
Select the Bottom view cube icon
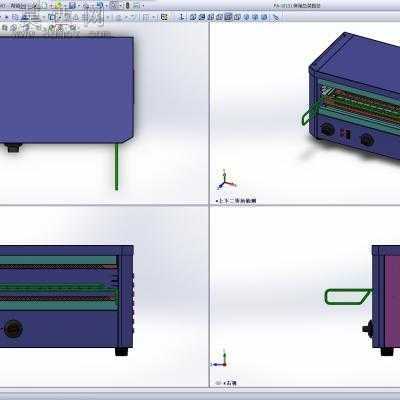point(237,17)
